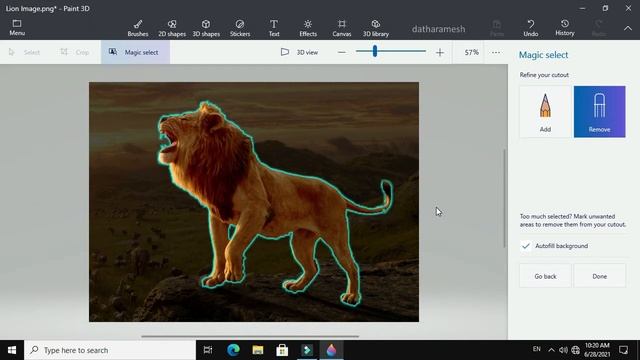
Task: Open Task View on the taskbar
Action: point(208,350)
